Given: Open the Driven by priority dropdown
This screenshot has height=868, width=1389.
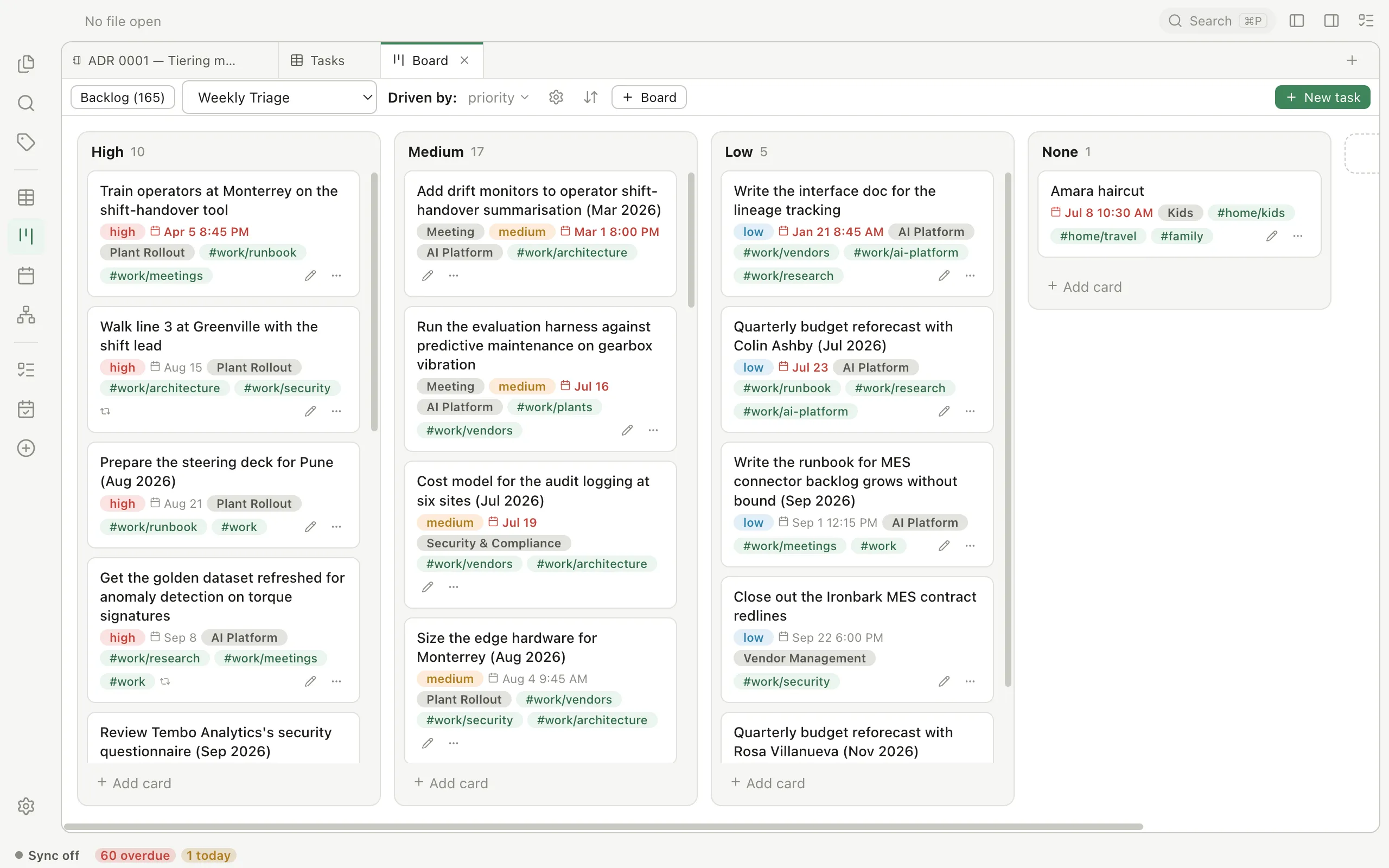Looking at the screenshot, I should click(498, 98).
